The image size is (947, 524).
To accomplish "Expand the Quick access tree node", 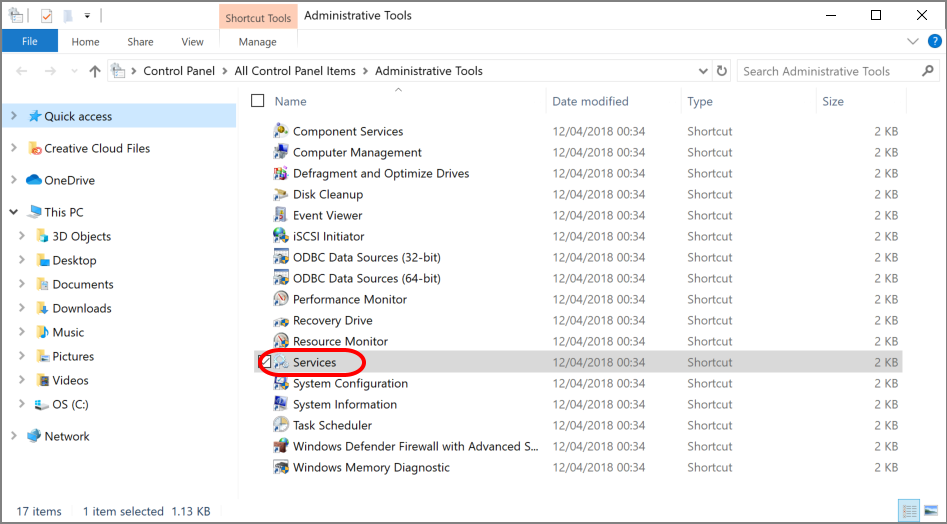I will click(14, 116).
